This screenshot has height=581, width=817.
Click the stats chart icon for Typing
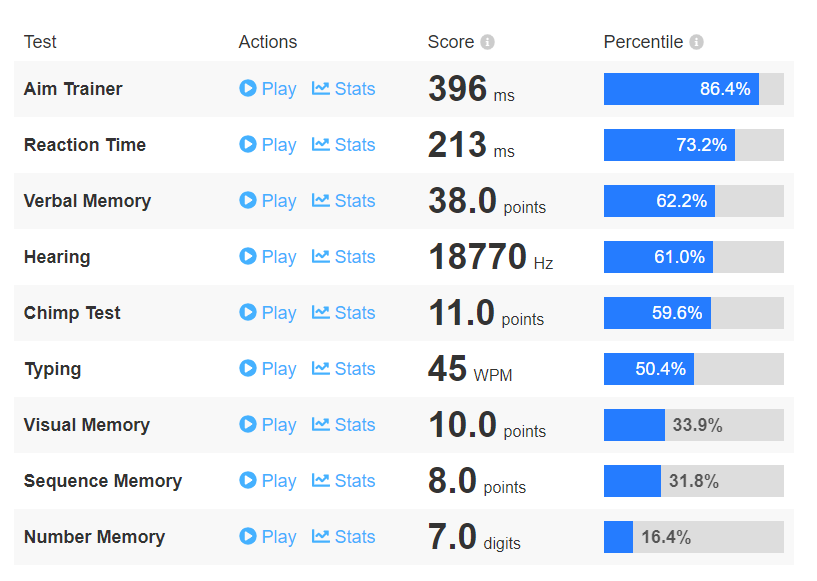click(x=321, y=368)
